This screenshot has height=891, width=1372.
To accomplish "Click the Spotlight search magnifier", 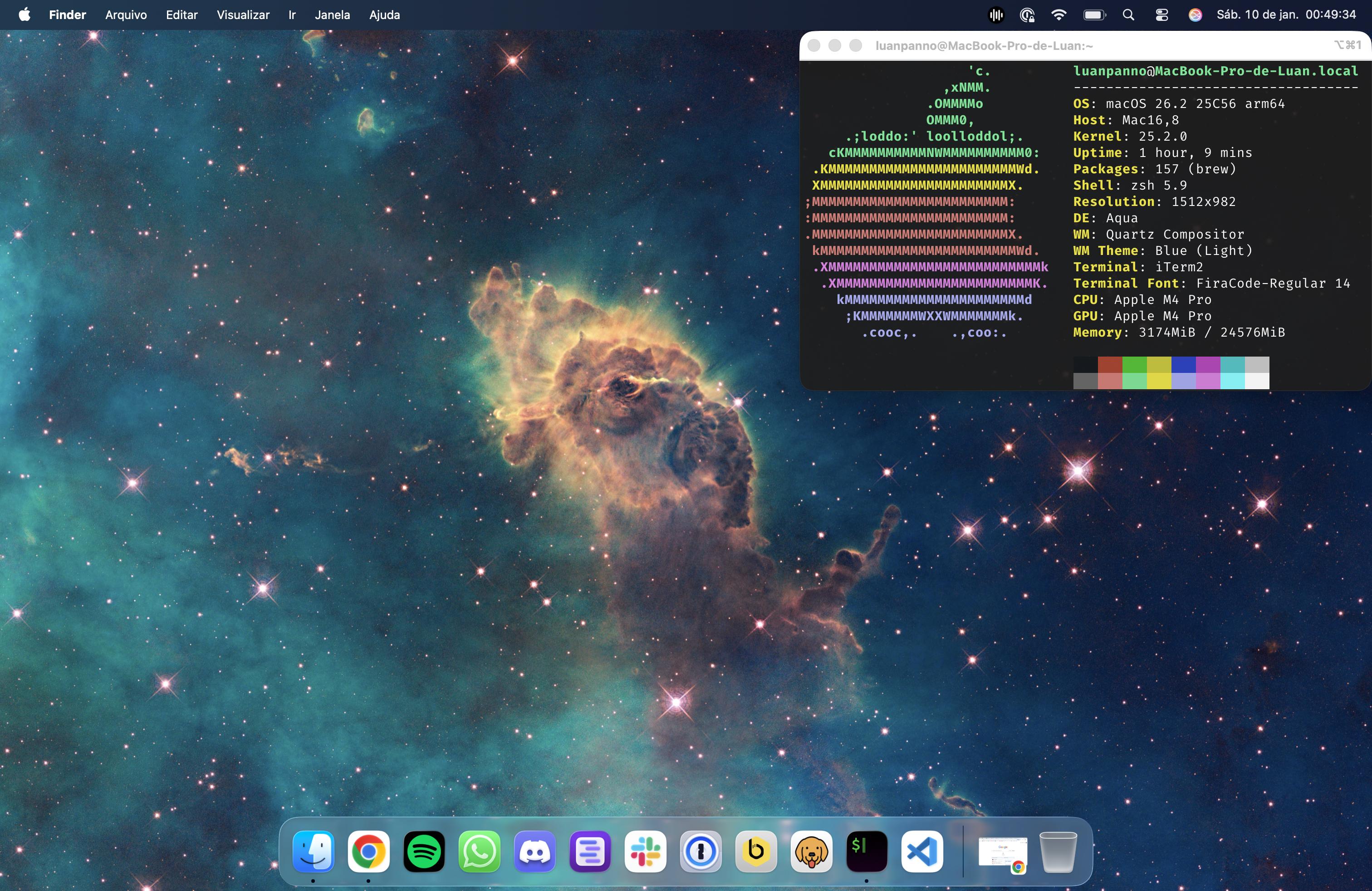I will coord(1128,15).
